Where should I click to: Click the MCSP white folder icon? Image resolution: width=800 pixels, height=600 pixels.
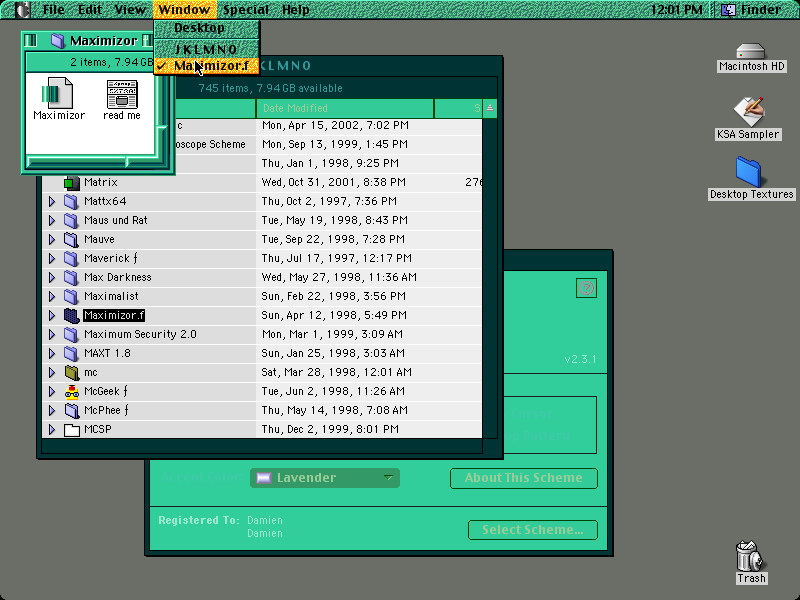tap(71, 430)
